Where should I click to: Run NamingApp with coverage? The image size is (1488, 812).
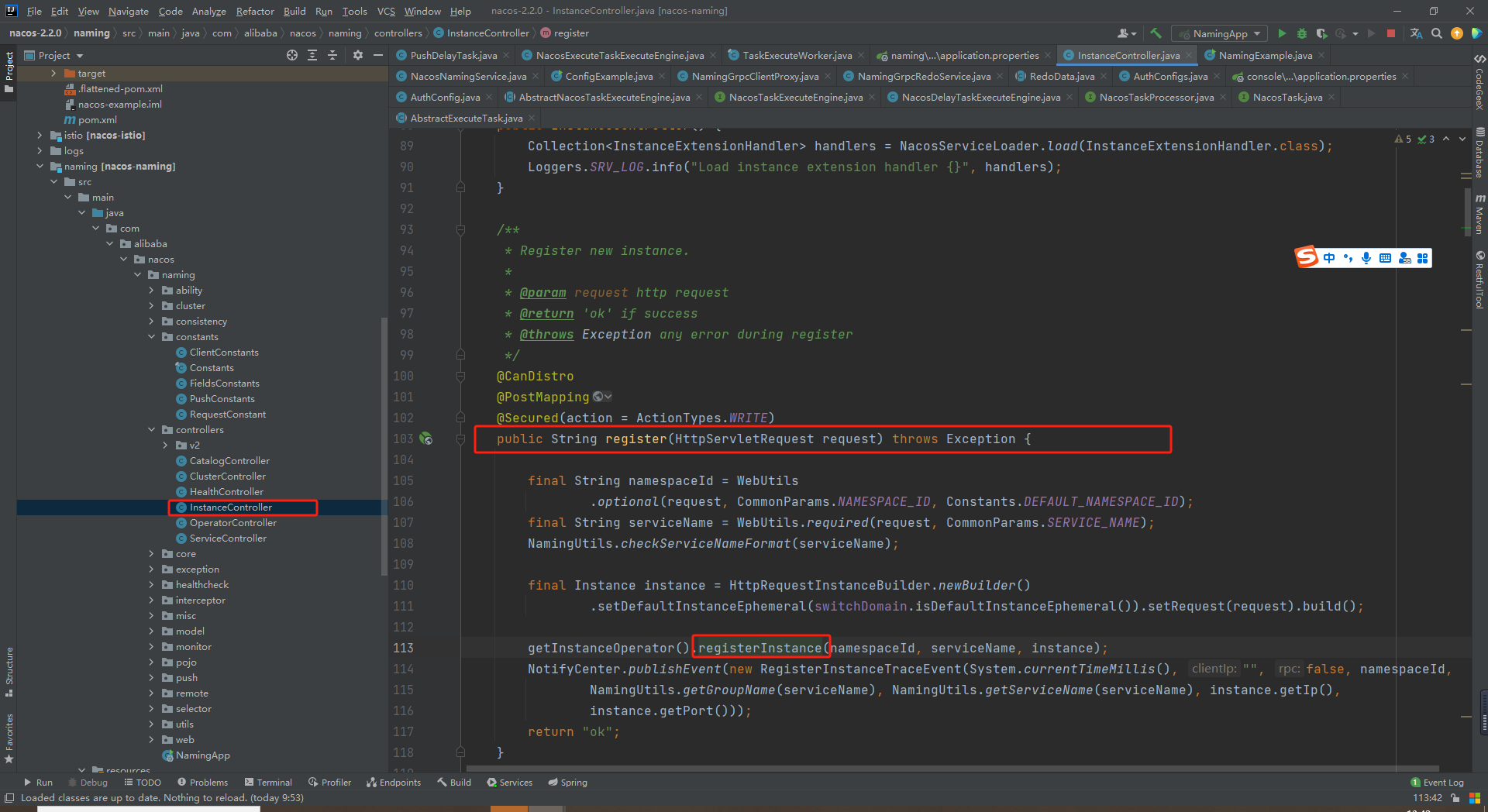[1321, 33]
